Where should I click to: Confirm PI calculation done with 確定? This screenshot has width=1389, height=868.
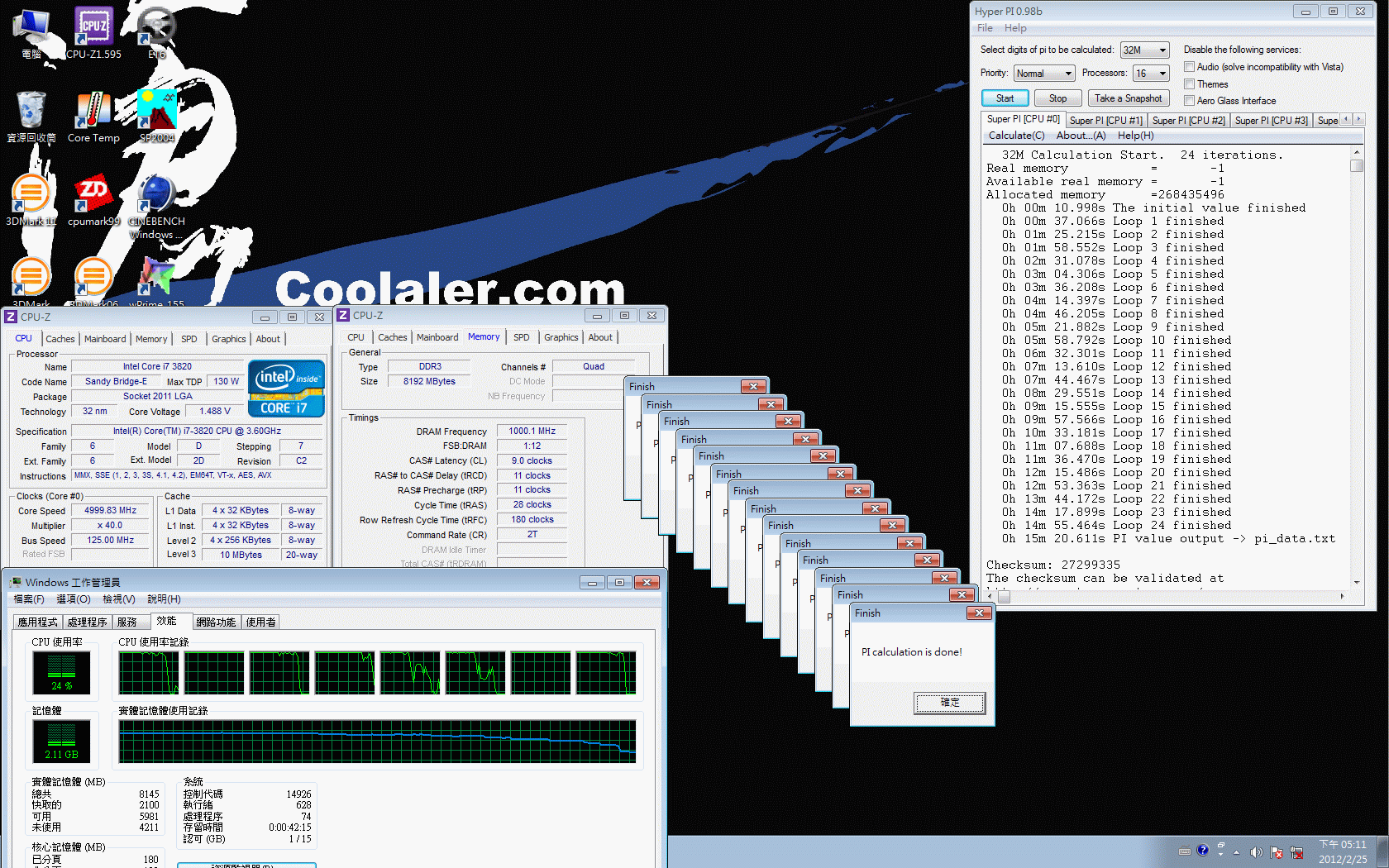[x=950, y=703]
